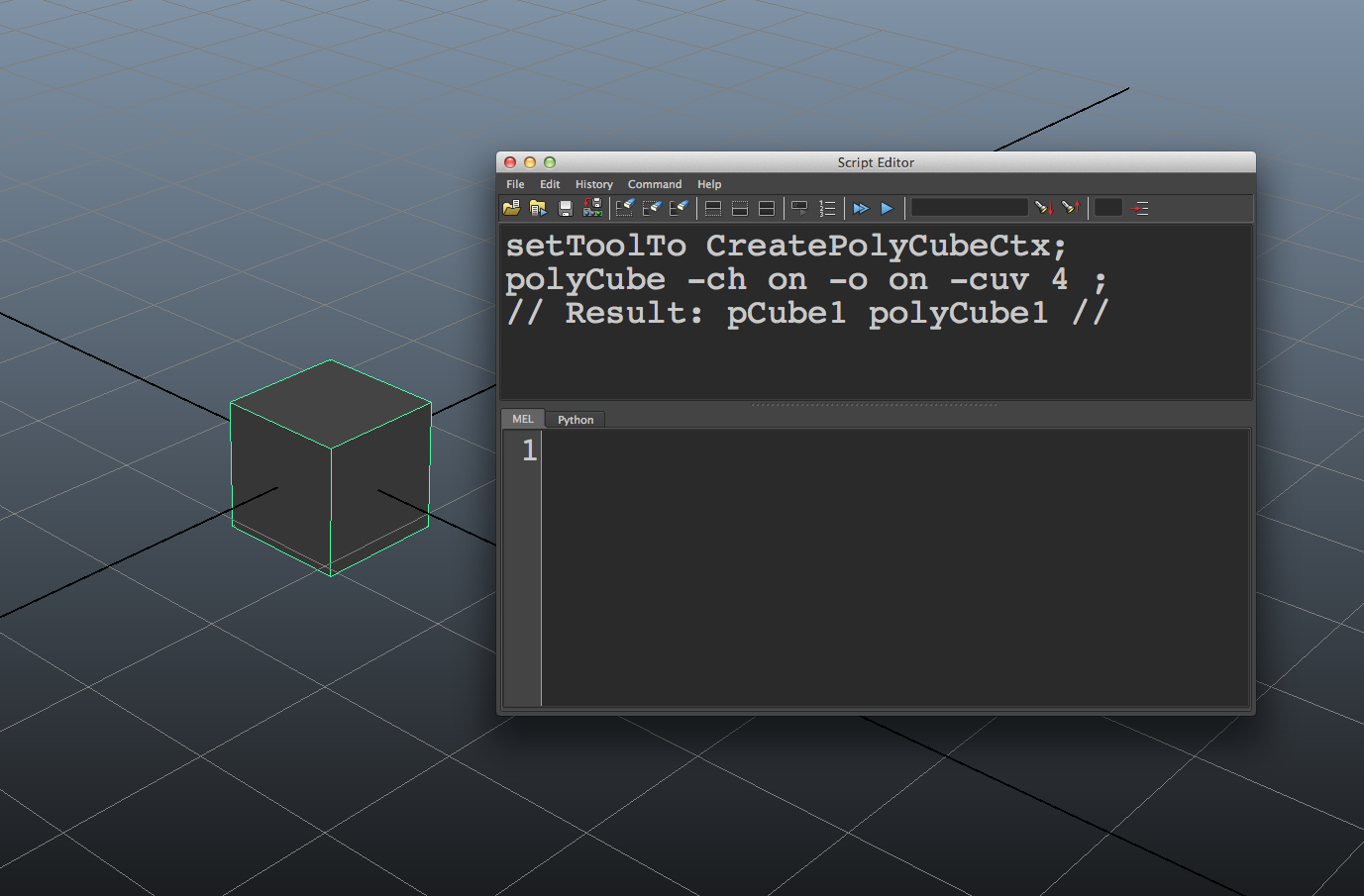Select the pCube1 cube in the viewport
Viewport: 1364px width, 896px height.
pos(330,465)
